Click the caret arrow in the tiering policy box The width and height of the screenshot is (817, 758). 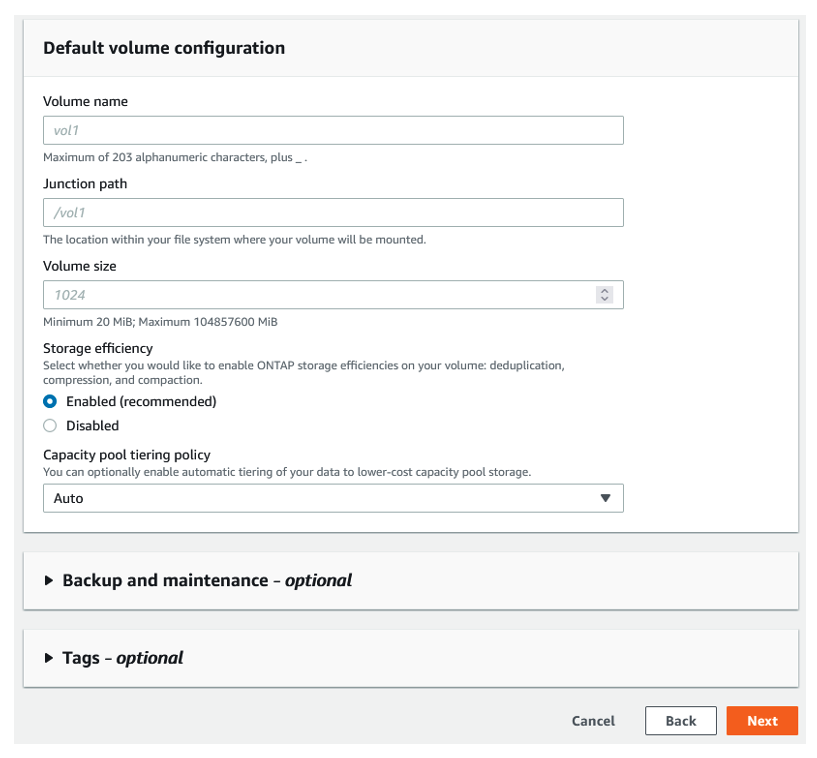point(604,498)
